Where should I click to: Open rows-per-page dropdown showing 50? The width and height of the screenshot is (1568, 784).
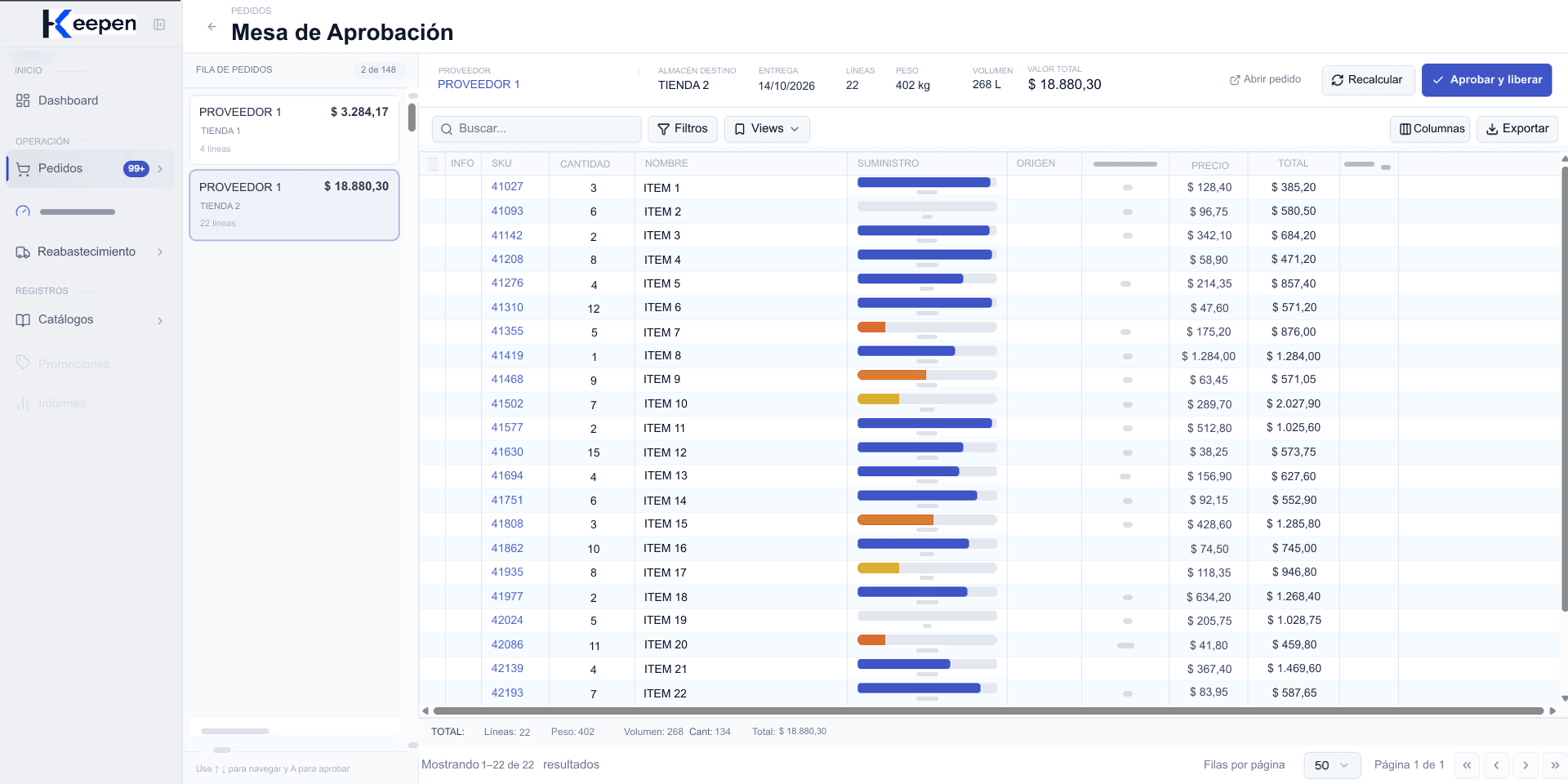(1332, 765)
